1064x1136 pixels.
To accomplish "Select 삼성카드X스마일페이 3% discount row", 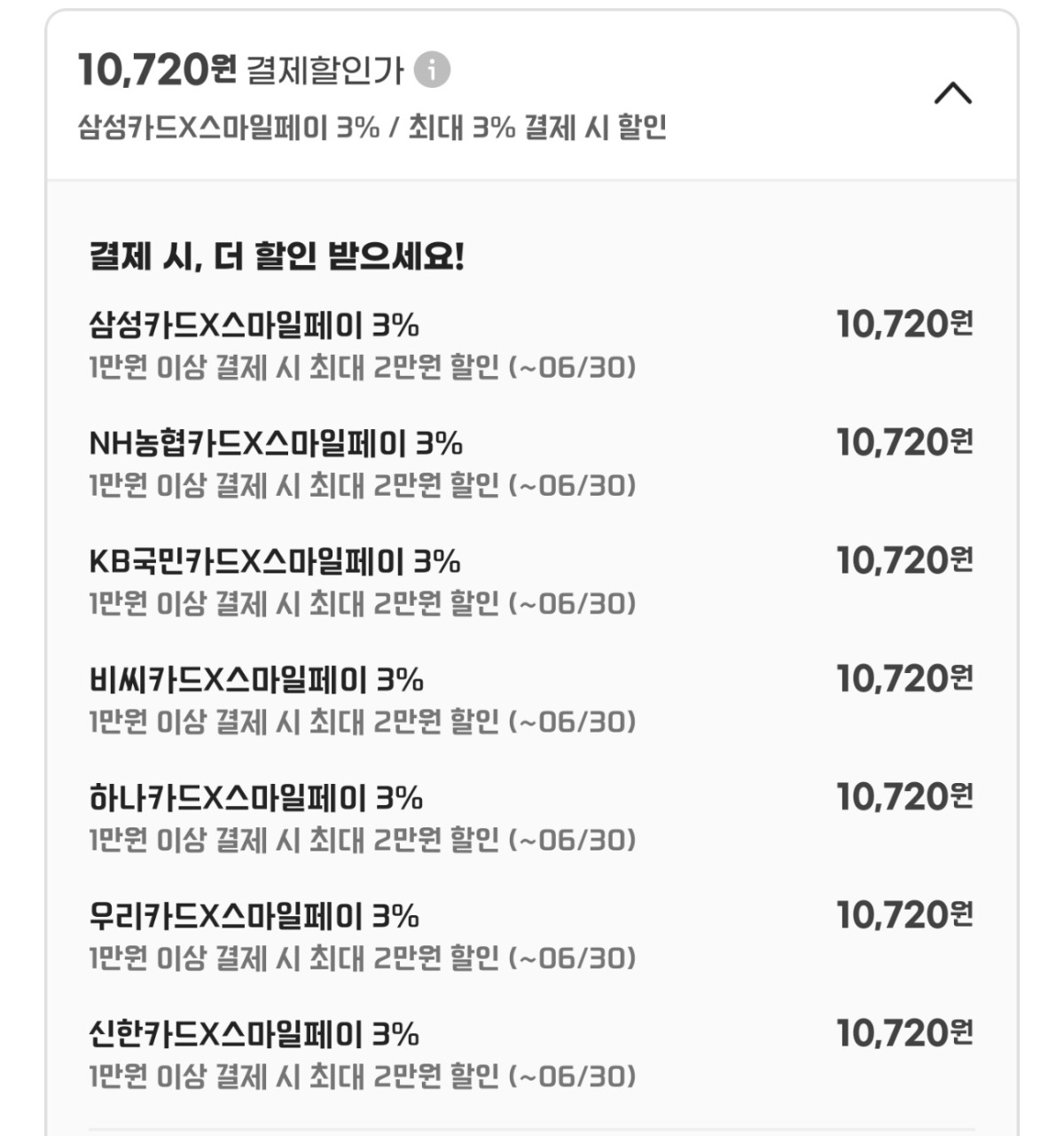I will [x=254, y=325].
